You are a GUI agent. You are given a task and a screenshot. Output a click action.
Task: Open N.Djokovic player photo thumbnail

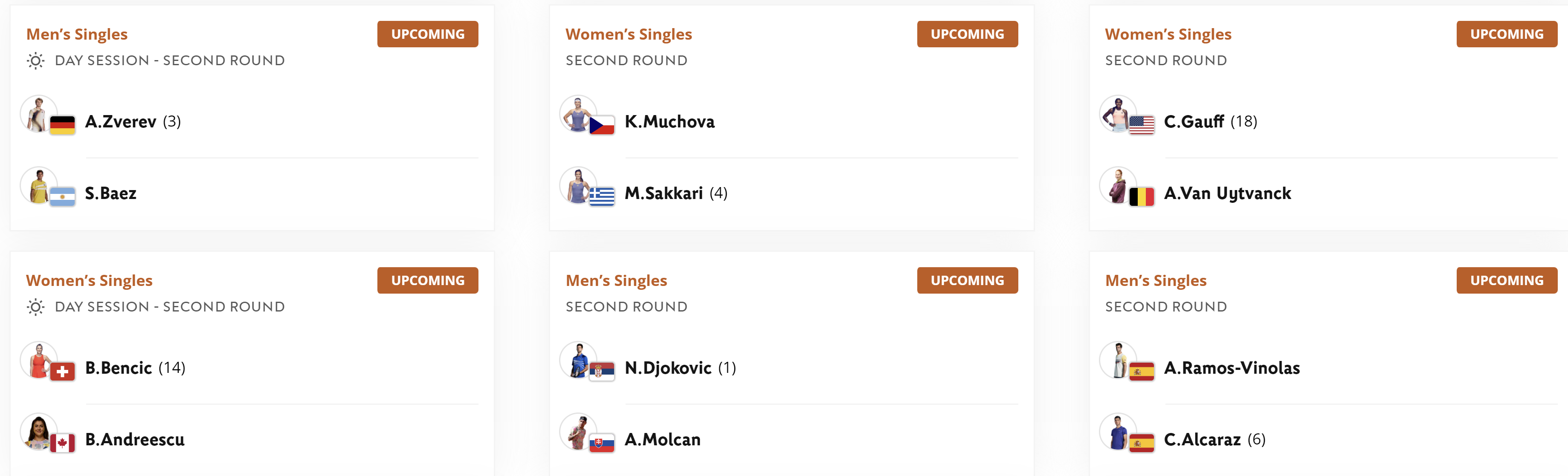(x=578, y=360)
